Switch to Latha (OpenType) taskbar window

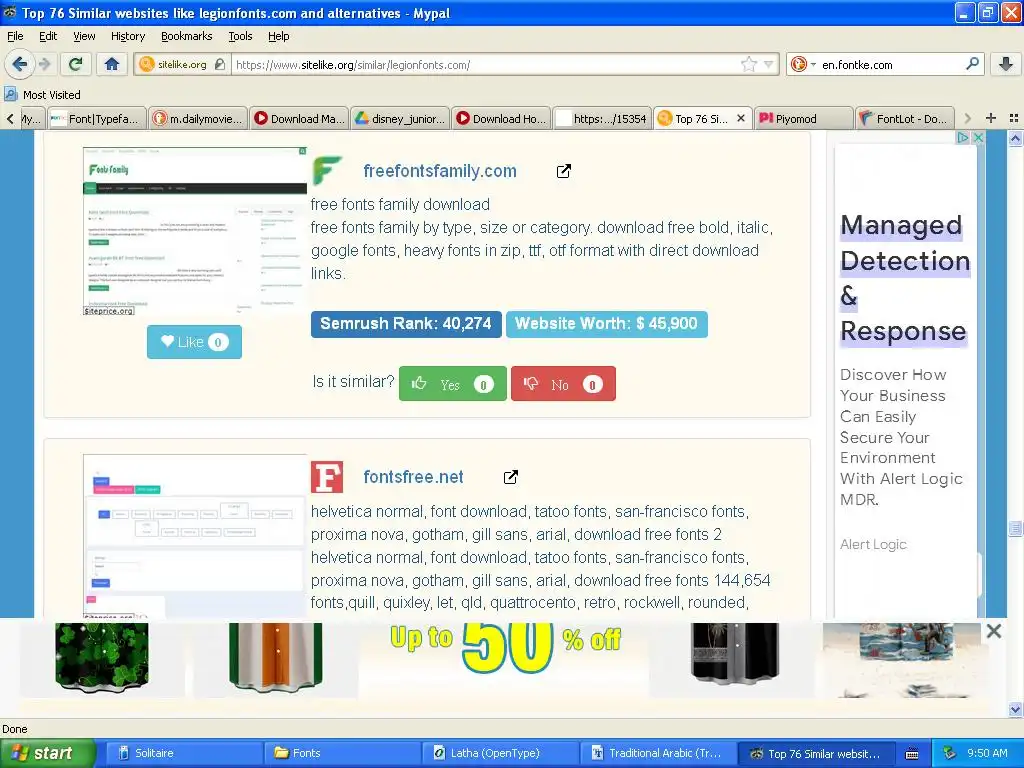pos(500,753)
